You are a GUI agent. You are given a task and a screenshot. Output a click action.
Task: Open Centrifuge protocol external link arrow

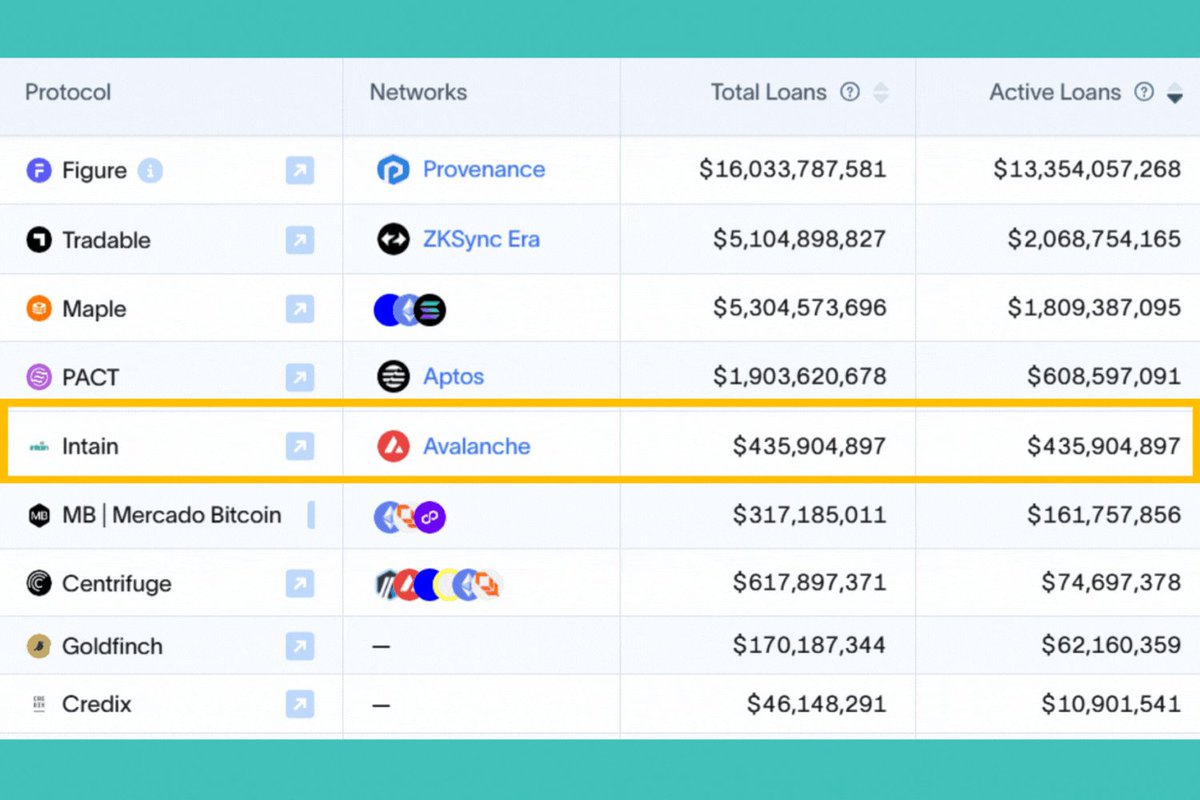[299, 584]
